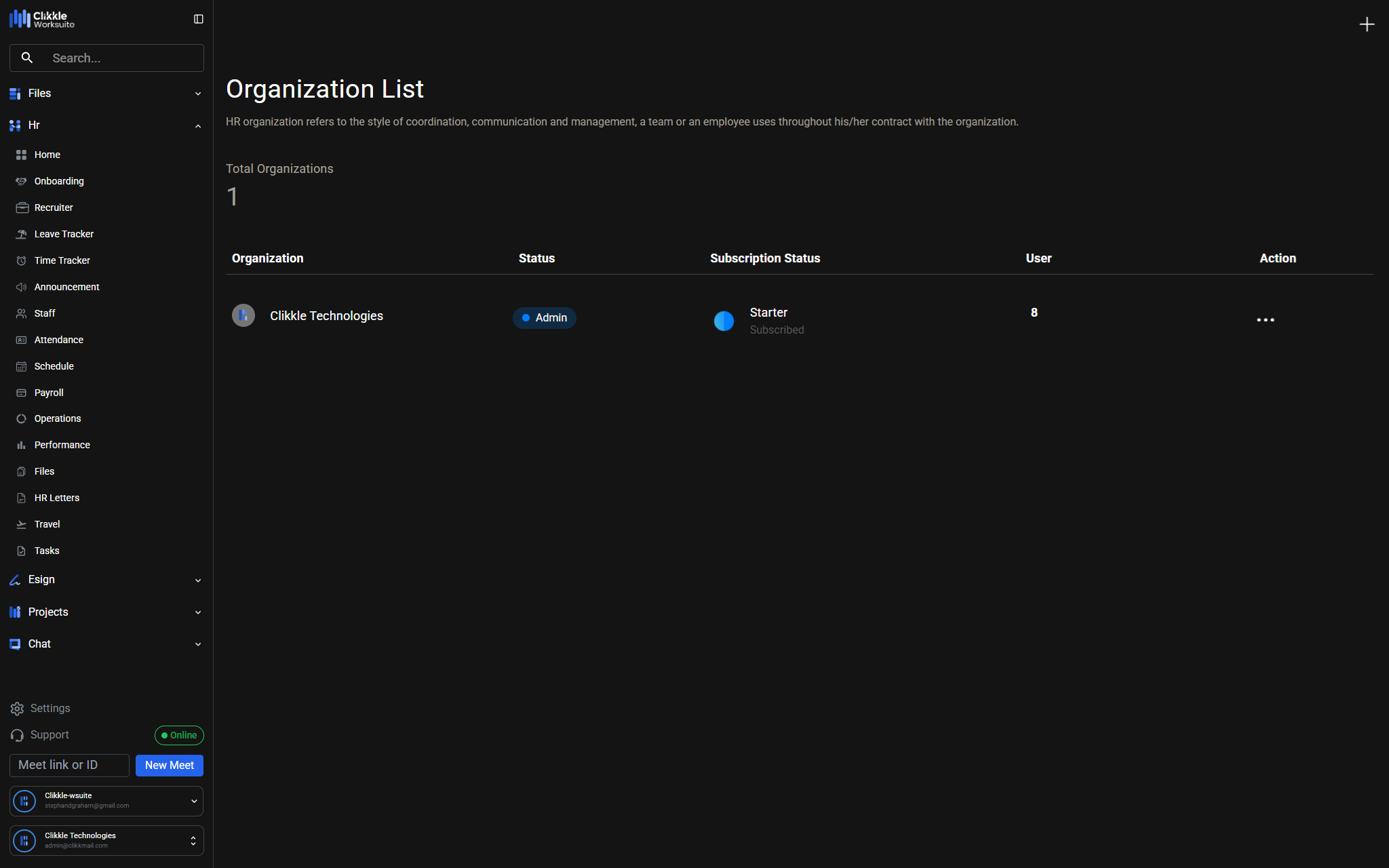Expand the Projects section

tap(198, 612)
